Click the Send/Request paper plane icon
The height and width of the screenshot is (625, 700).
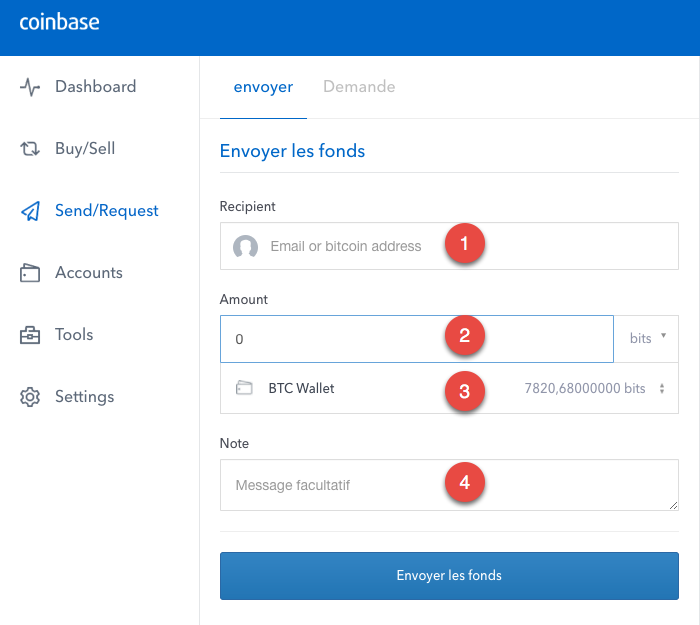pos(30,211)
